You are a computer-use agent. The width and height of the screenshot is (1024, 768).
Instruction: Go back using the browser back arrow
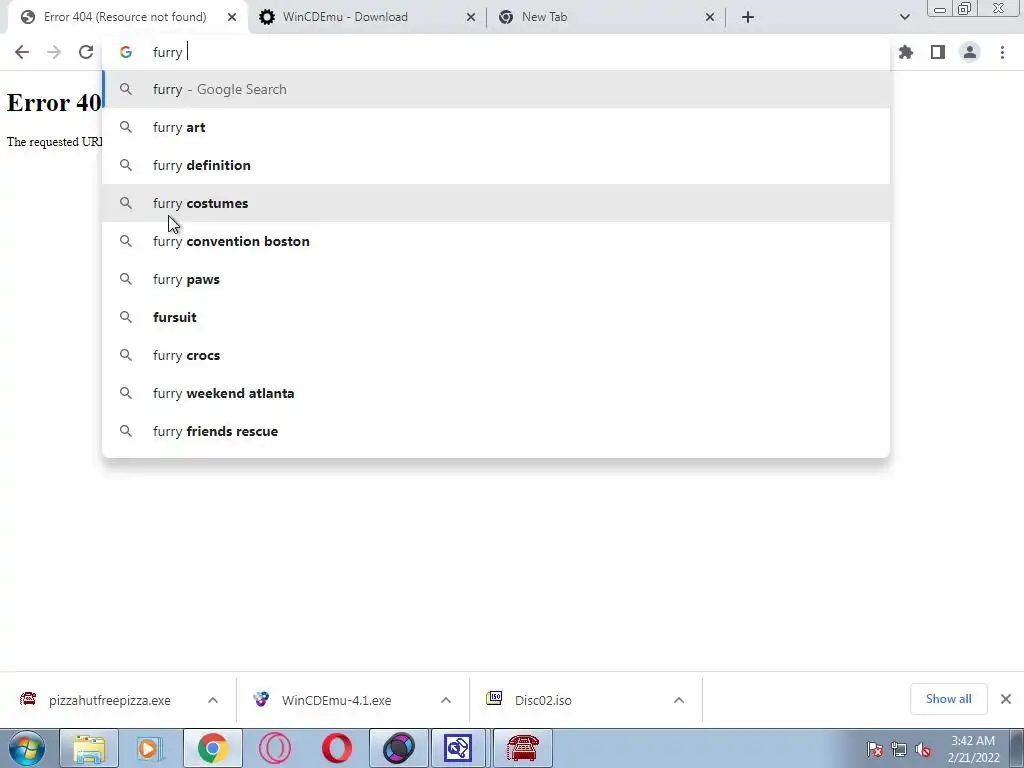(22, 52)
